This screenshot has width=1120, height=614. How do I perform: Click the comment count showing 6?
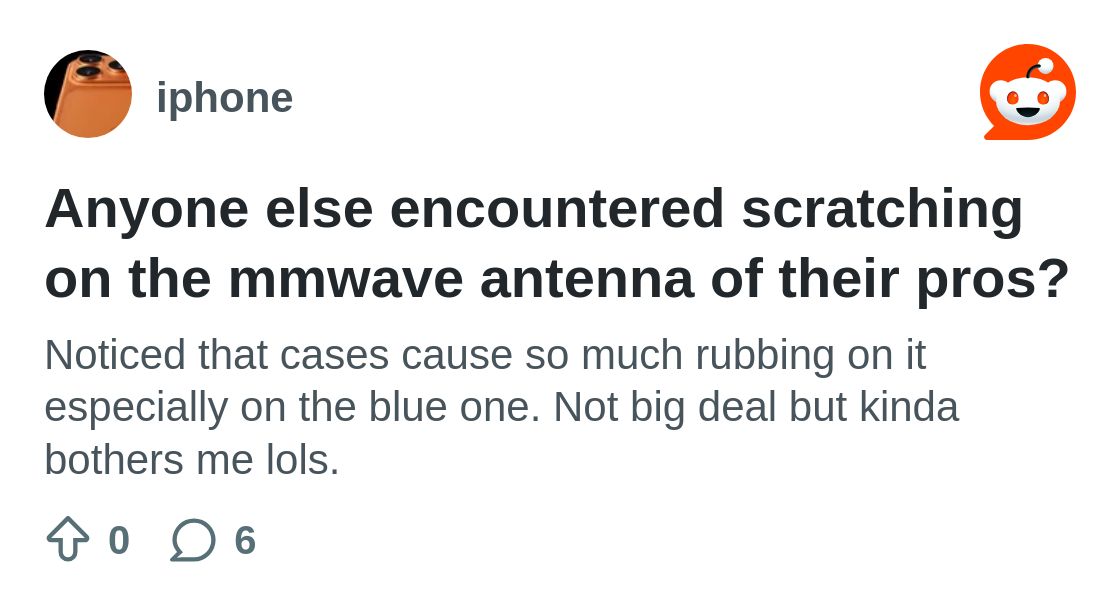pos(245,540)
